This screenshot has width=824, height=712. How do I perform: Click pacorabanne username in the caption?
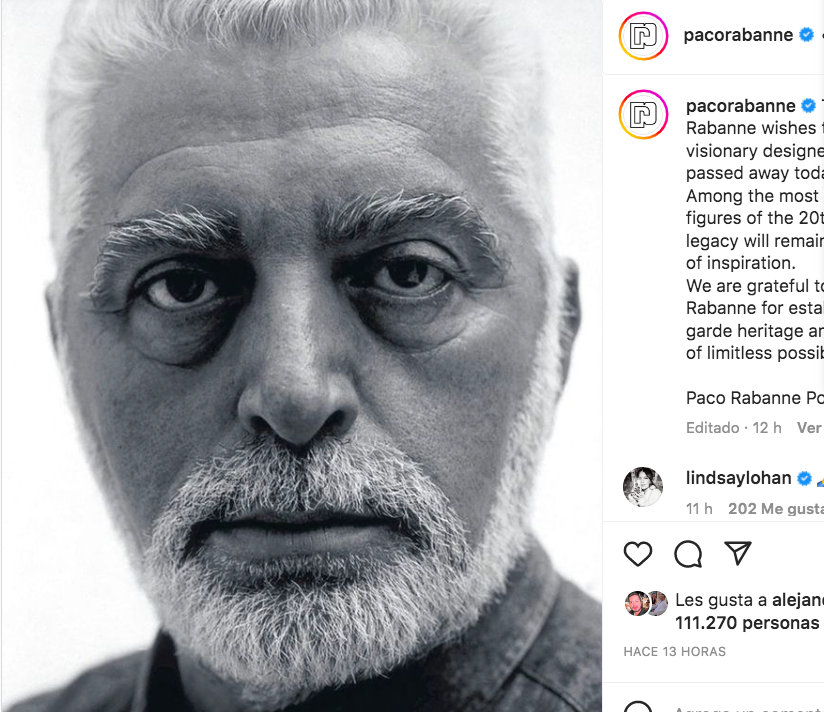pos(740,106)
